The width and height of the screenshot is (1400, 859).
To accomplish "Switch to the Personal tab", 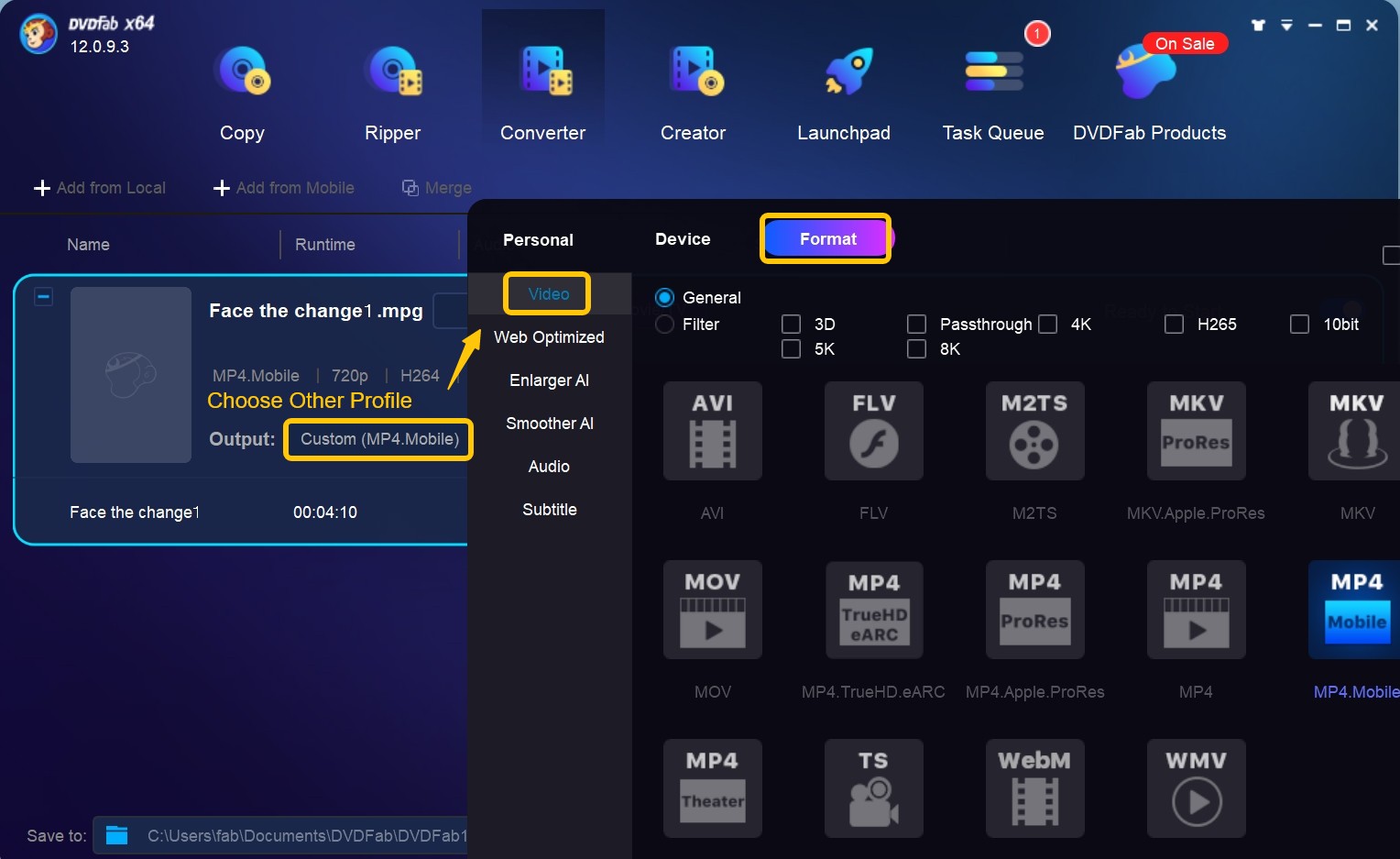I will click(x=538, y=240).
